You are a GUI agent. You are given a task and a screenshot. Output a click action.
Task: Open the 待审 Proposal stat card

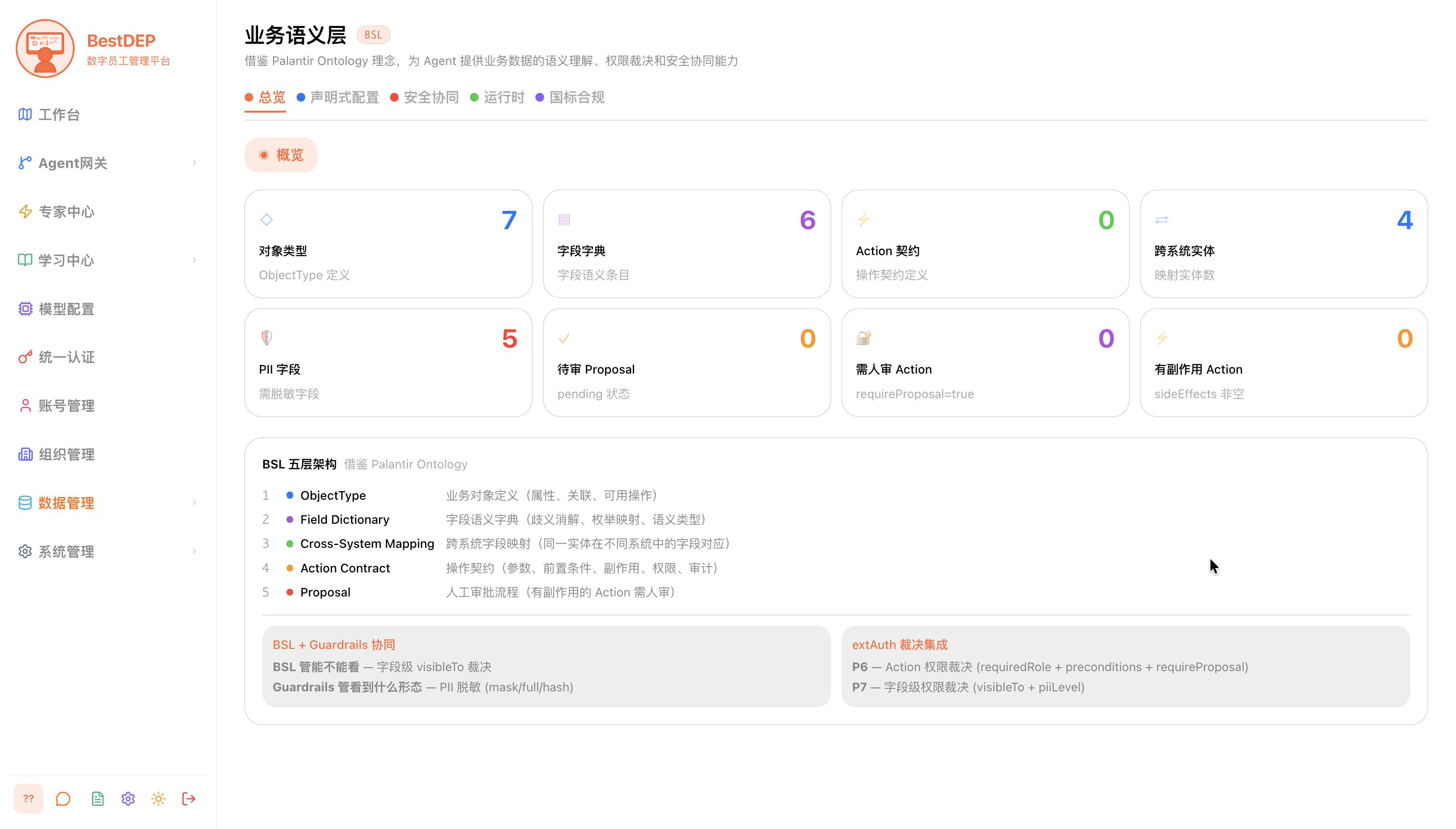coord(687,363)
